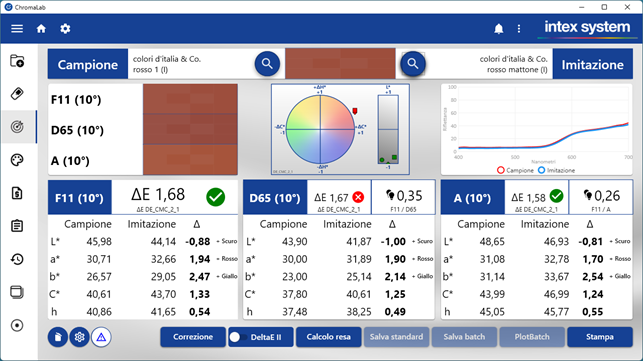The image size is (643, 361).
Task: Select the F11 (10°) illuminant header
Action: click(x=80, y=197)
